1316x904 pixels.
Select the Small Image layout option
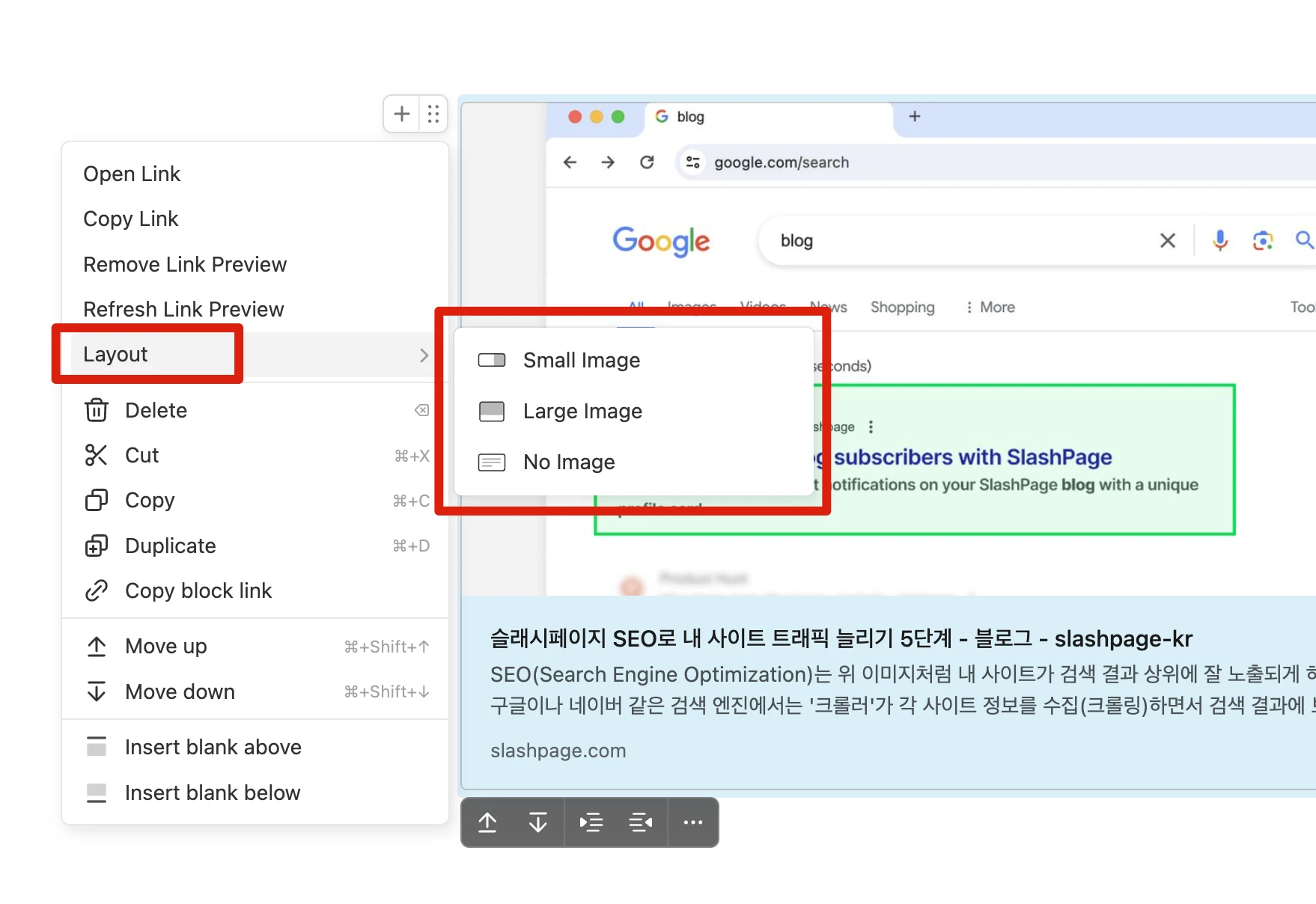581,361
